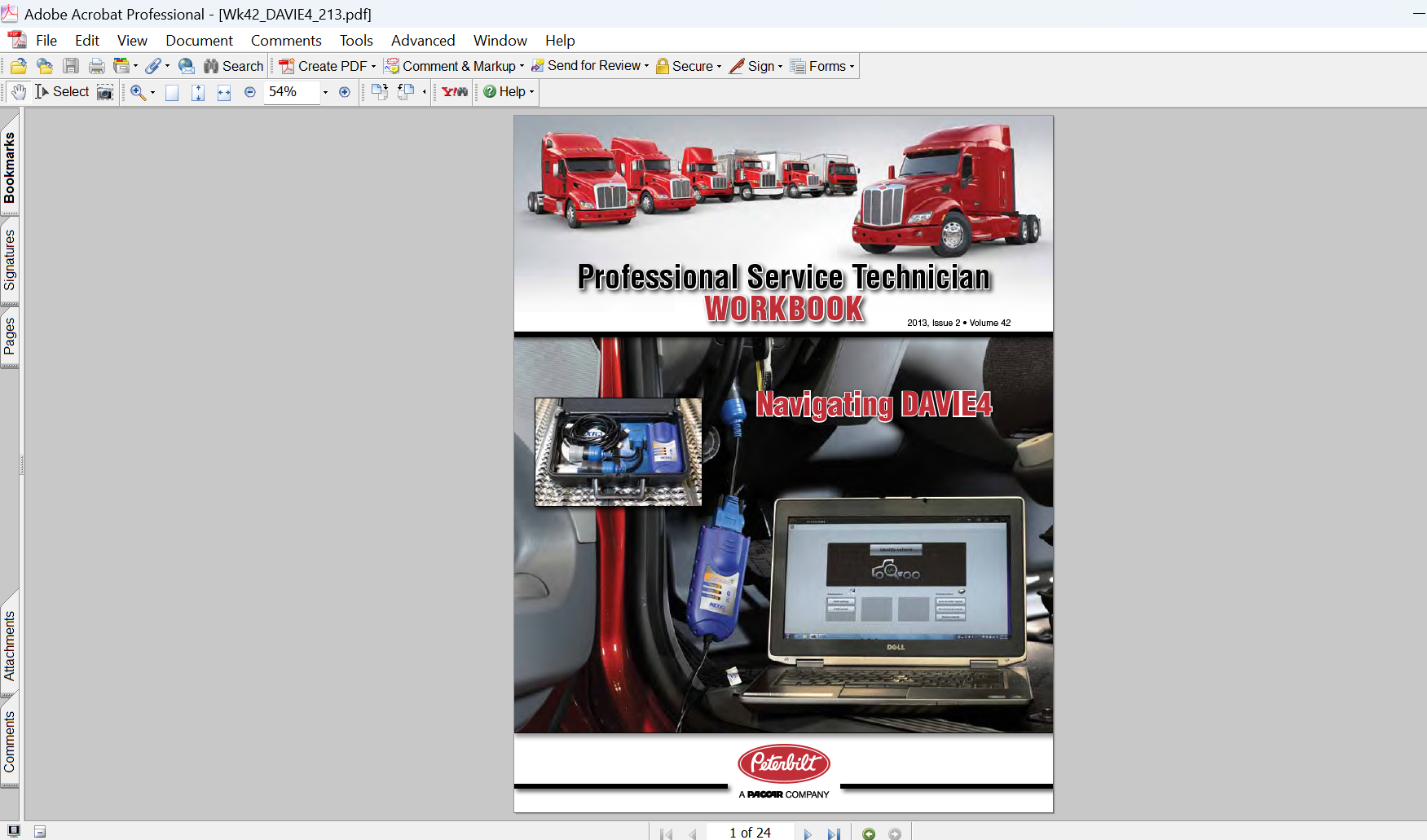Open the Advanced menu
Screen dimensions: 1427x840
[423, 41]
